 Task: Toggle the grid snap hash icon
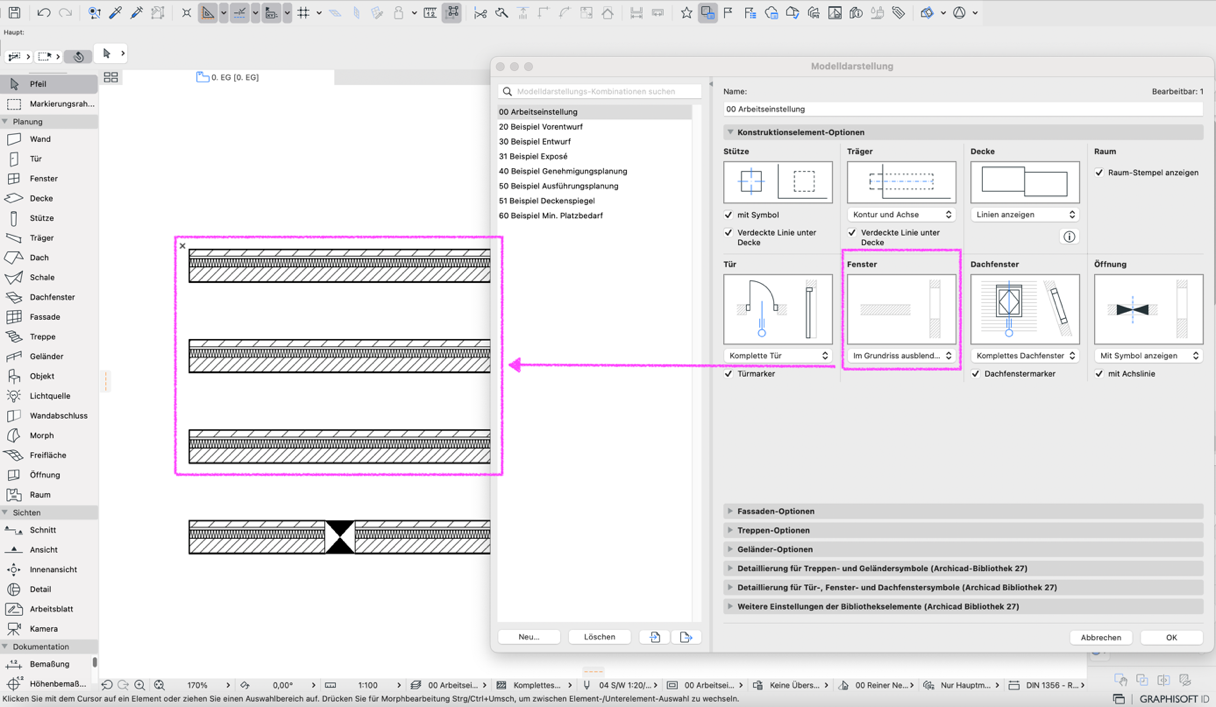click(x=303, y=13)
